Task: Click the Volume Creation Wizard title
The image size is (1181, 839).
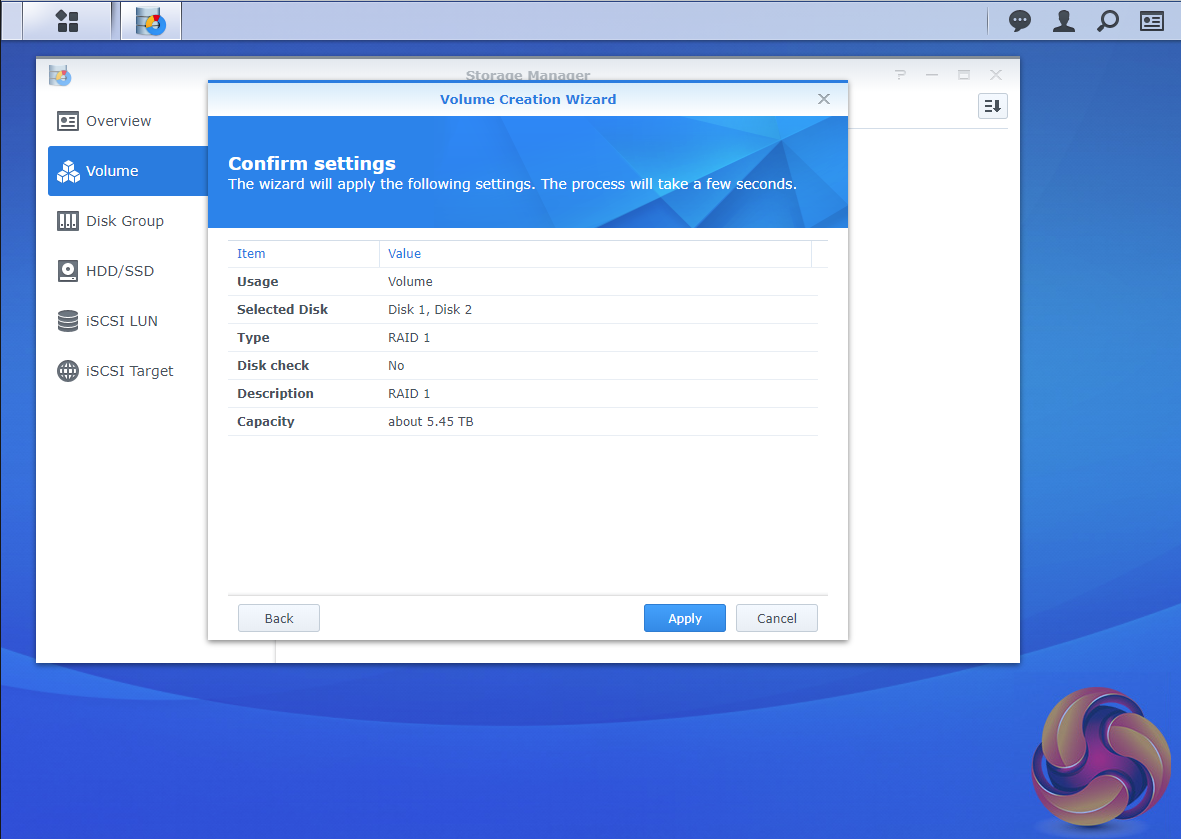Action: point(528,99)
